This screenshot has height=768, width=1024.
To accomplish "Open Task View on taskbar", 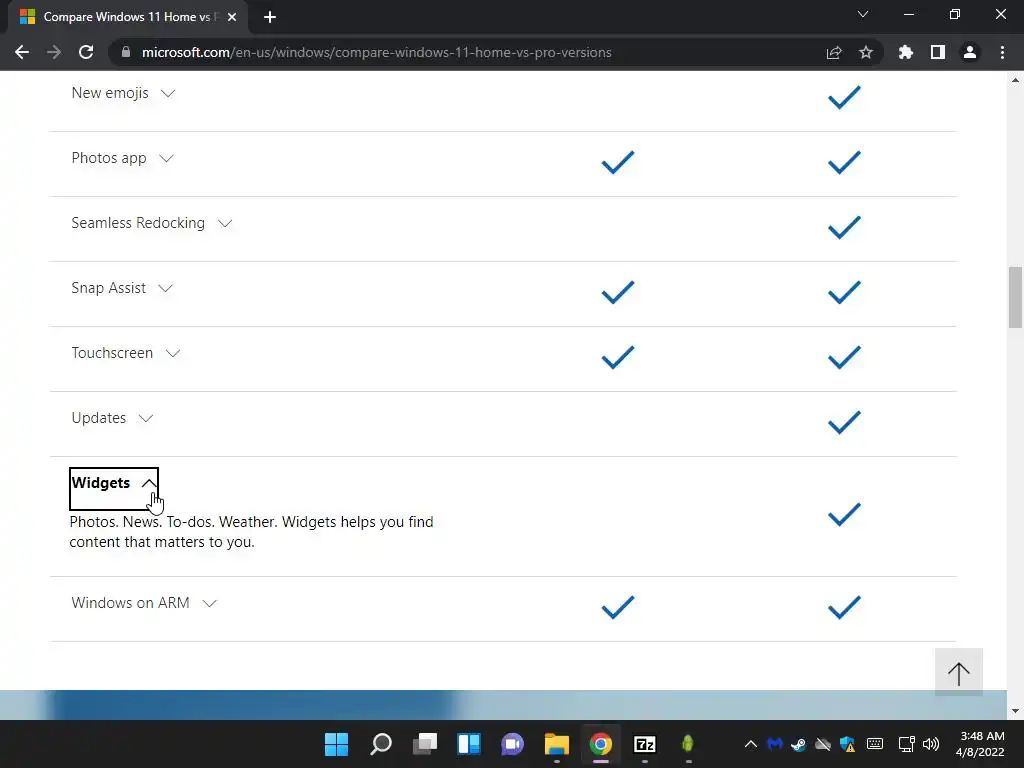I will point(425,744).
